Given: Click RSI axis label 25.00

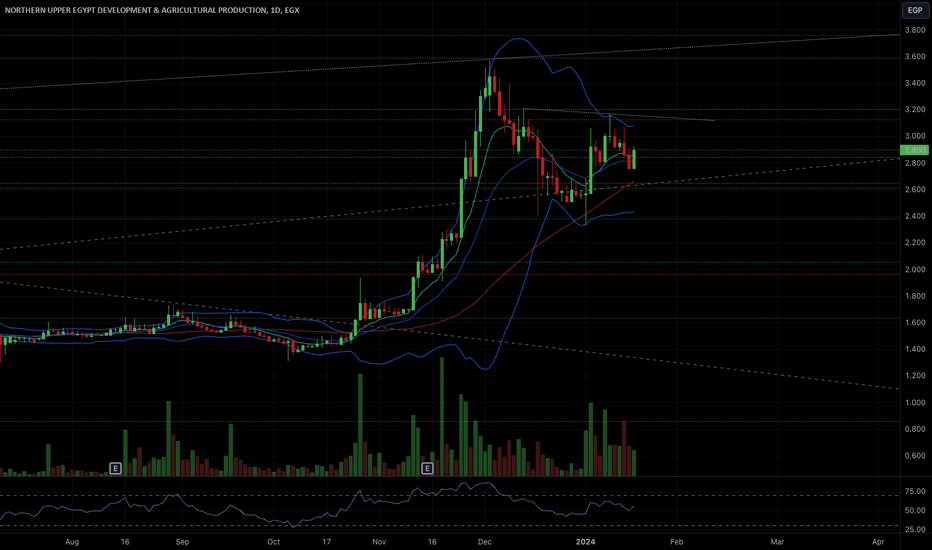Looking at the screenshot, I should [915, 529].
